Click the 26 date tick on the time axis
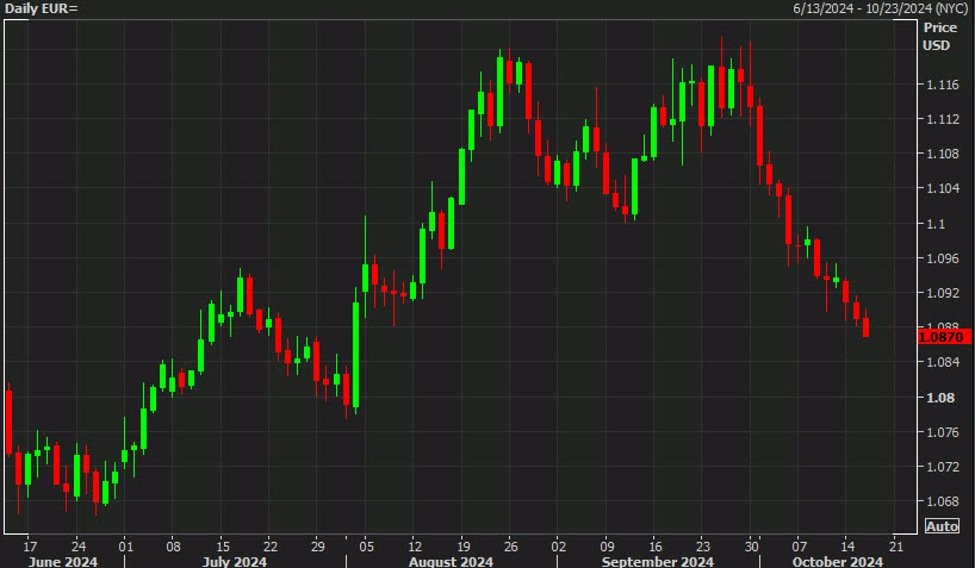 tap(510, 547)
